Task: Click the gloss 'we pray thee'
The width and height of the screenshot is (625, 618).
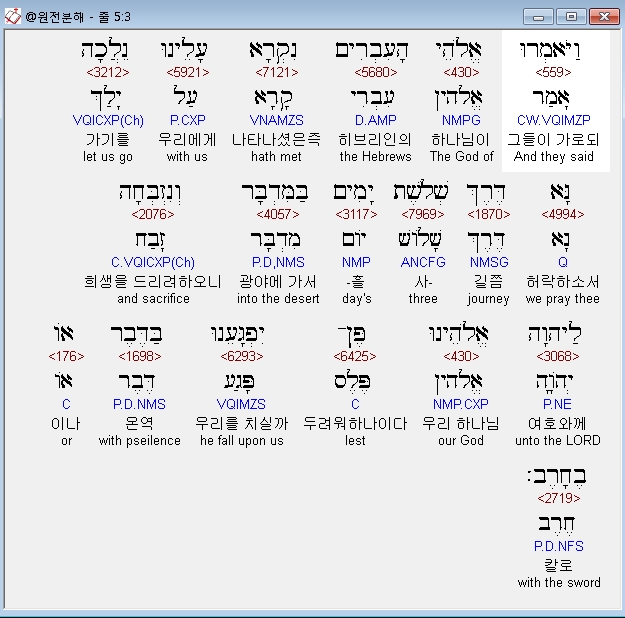Action: (562, 299)
